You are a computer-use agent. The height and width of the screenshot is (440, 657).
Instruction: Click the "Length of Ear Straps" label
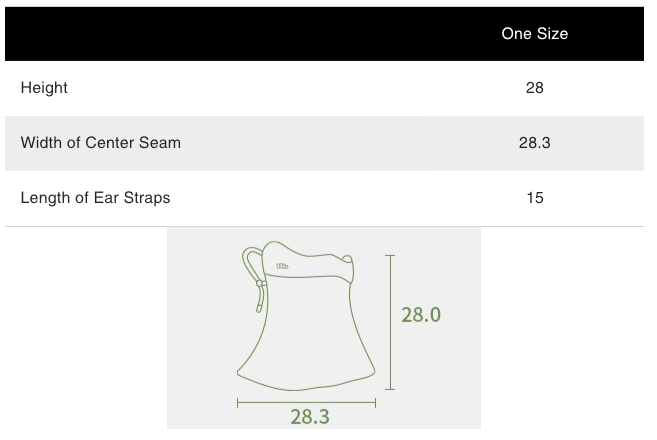coord(95,198)
